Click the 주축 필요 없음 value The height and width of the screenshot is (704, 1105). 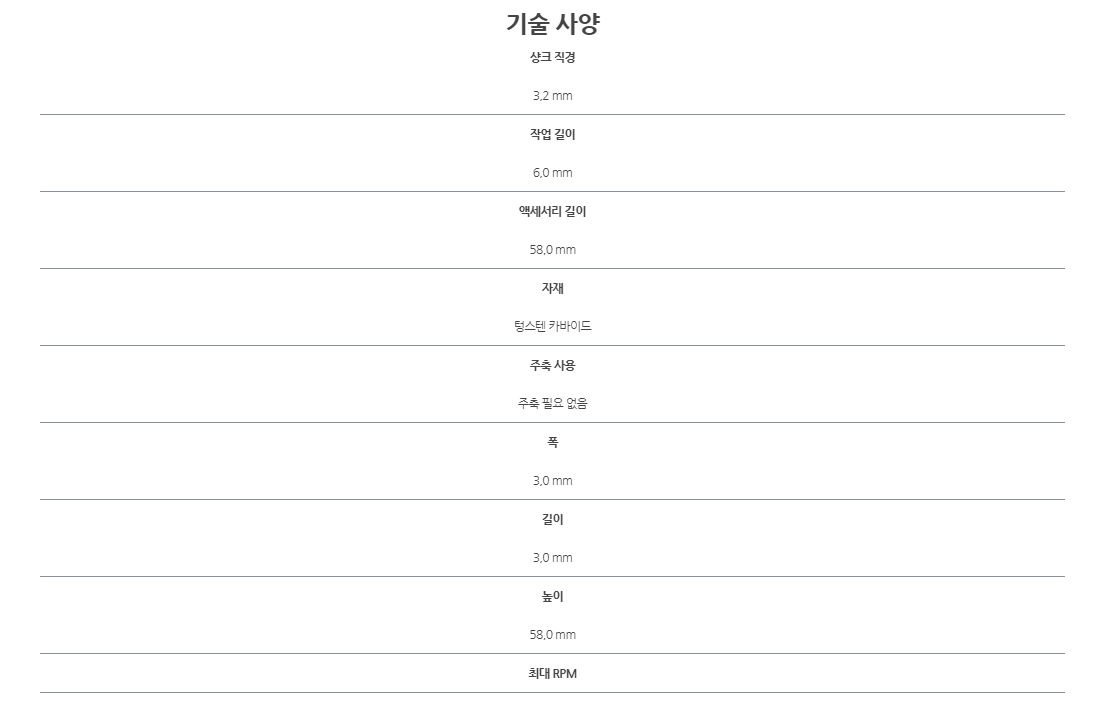click(x=552, y=403)
